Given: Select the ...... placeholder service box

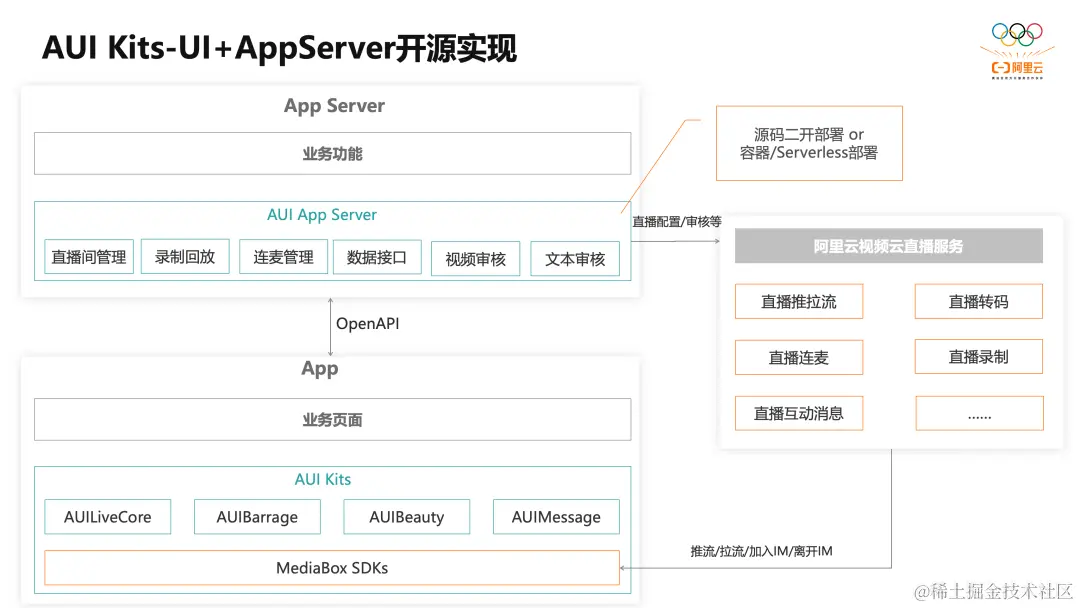Looking at the screenshot, I should tap(979, 413).
